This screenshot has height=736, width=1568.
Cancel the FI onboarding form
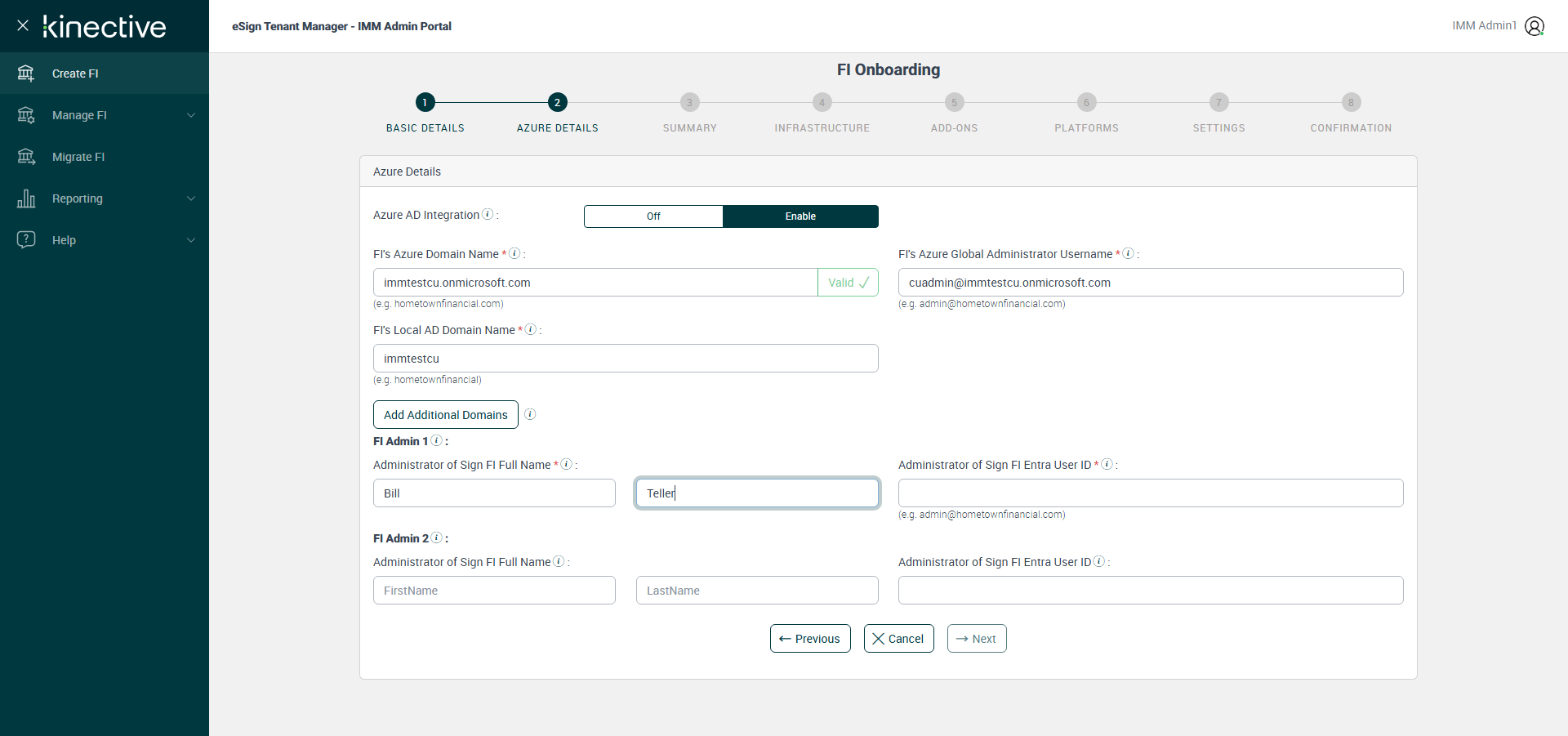898,639
